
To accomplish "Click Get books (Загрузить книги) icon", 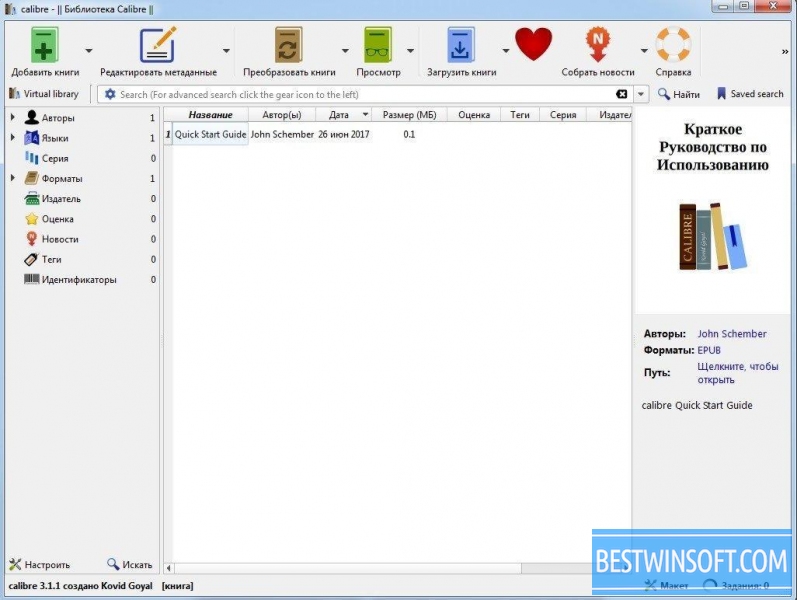I will (x=461, y=45).
